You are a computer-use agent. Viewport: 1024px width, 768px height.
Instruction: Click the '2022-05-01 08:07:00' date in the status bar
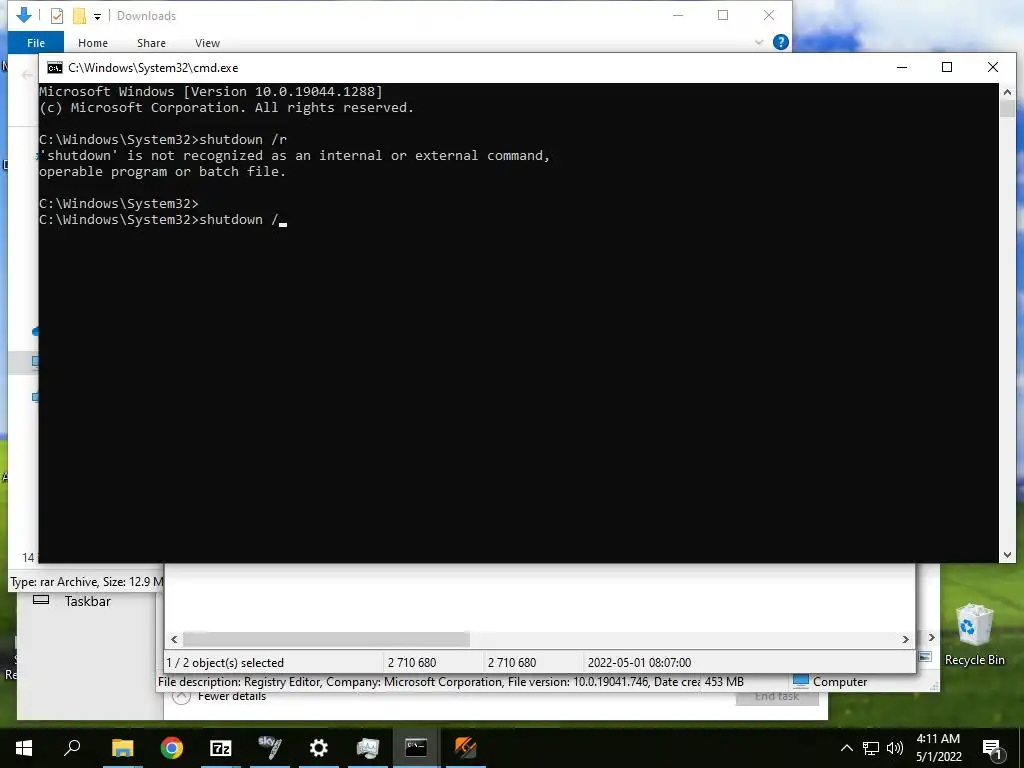[x=639, y=663]
